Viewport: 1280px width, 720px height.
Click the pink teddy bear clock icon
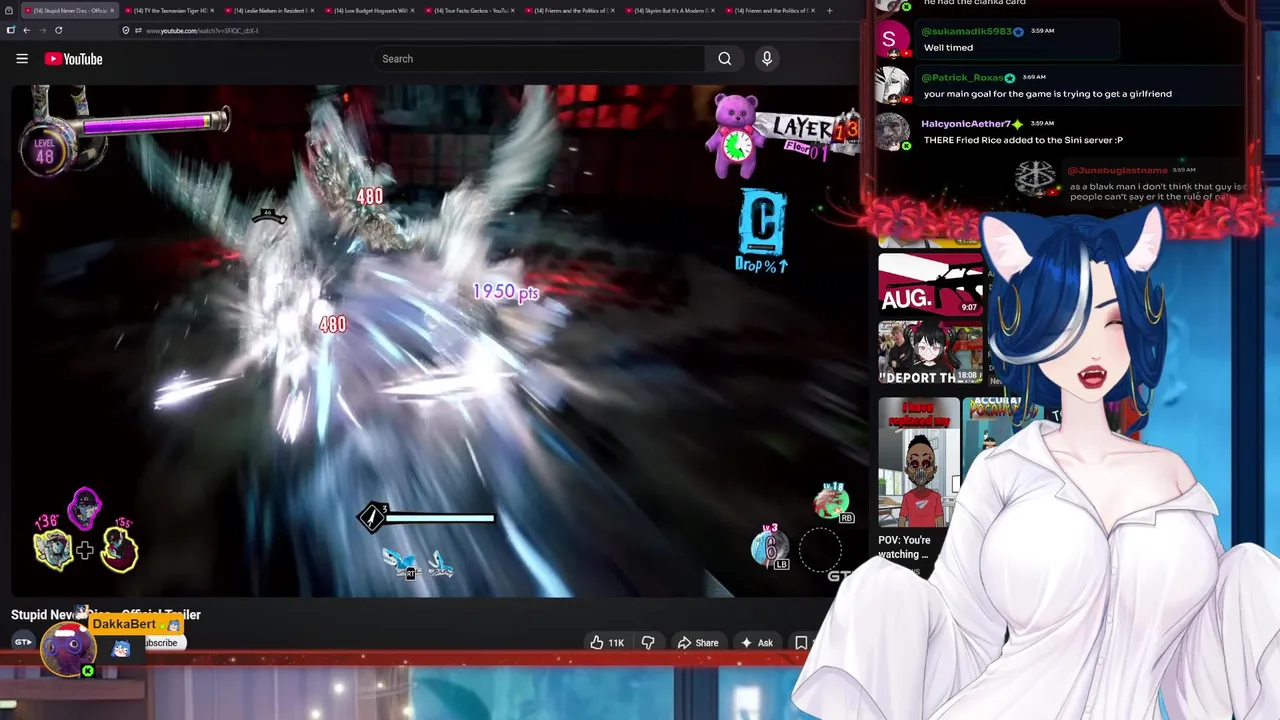pyautogui.click(x=736, y=137)
